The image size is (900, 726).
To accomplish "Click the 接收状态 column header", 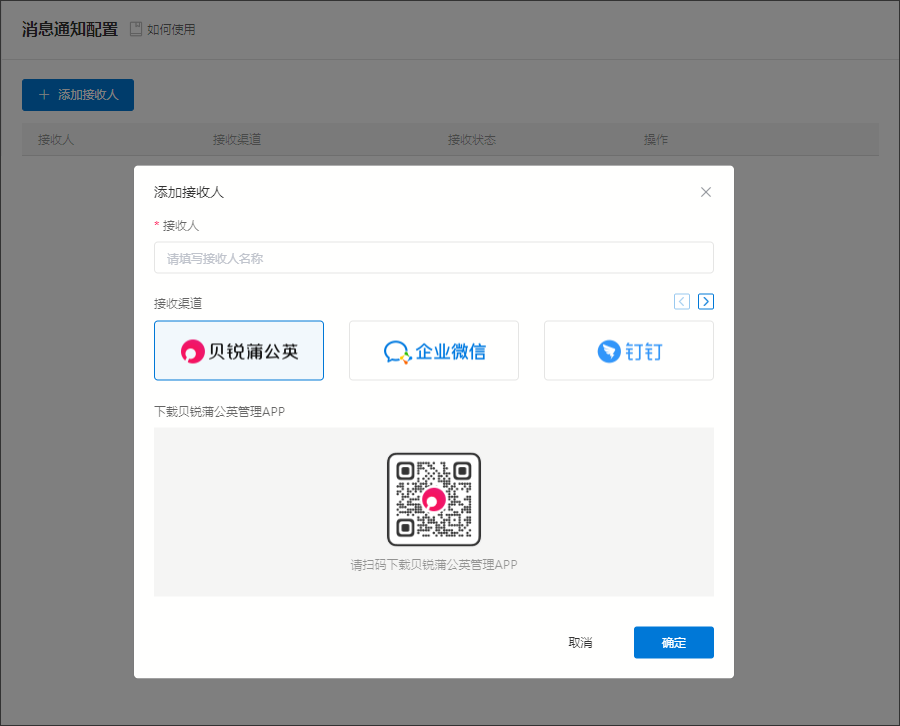I will tap(472, 139).
